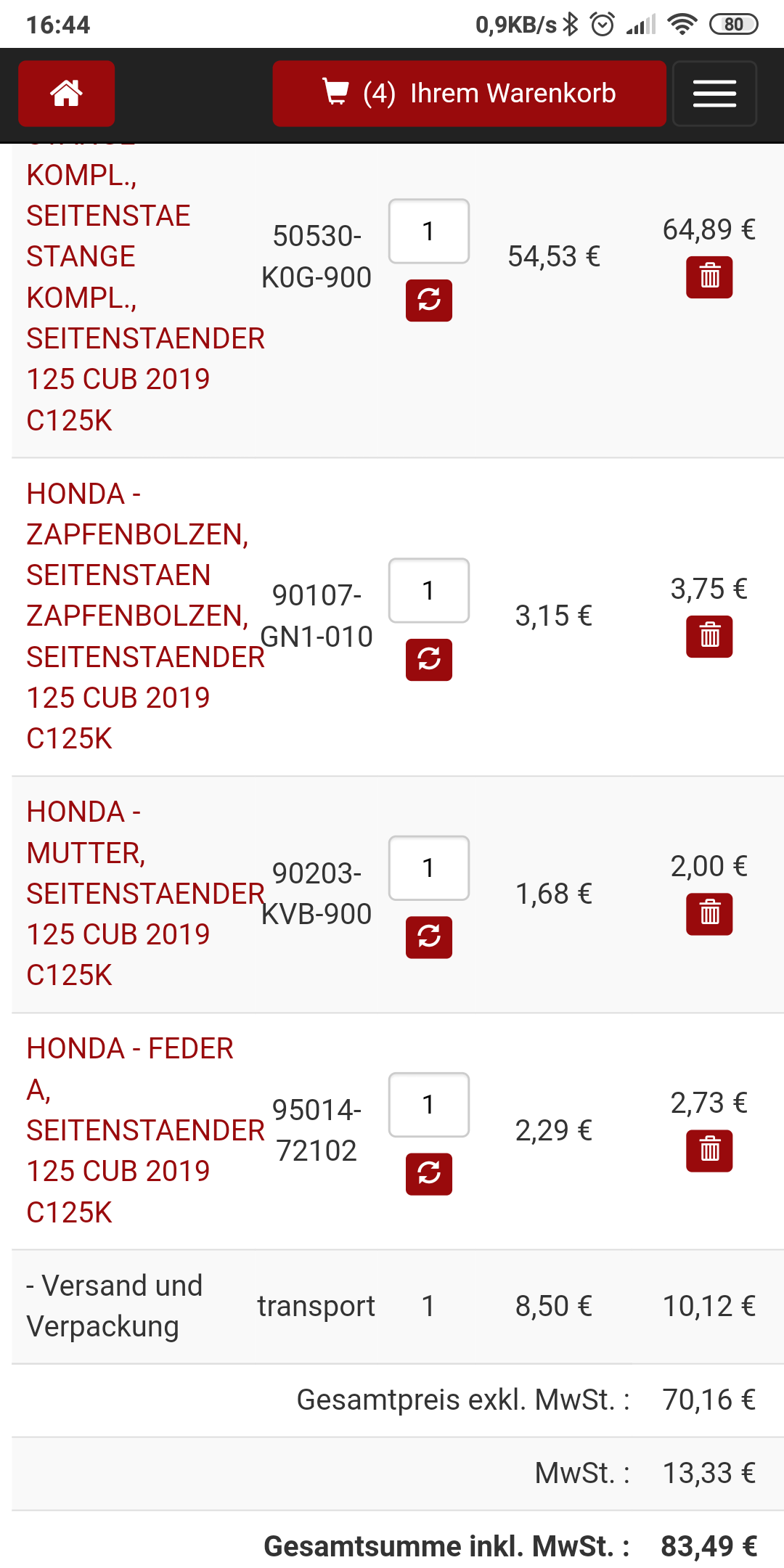
Task: Edit quantity field of Zapfenbolzen item
Action: [x=429, y=591]
